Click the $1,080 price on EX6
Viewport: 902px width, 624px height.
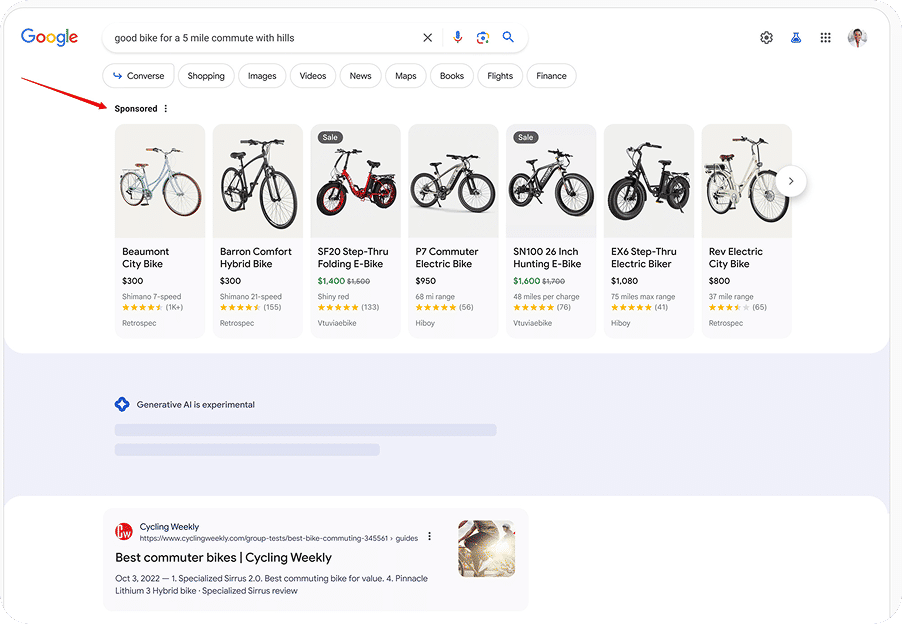[x=624, y=281]
